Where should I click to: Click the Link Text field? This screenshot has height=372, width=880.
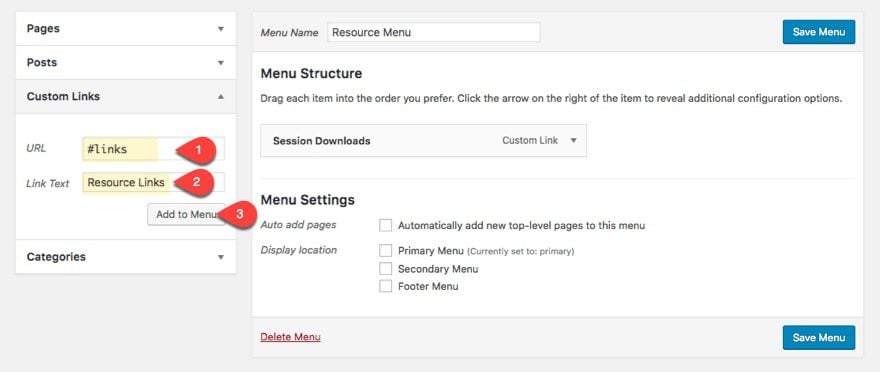click(153, 182)
